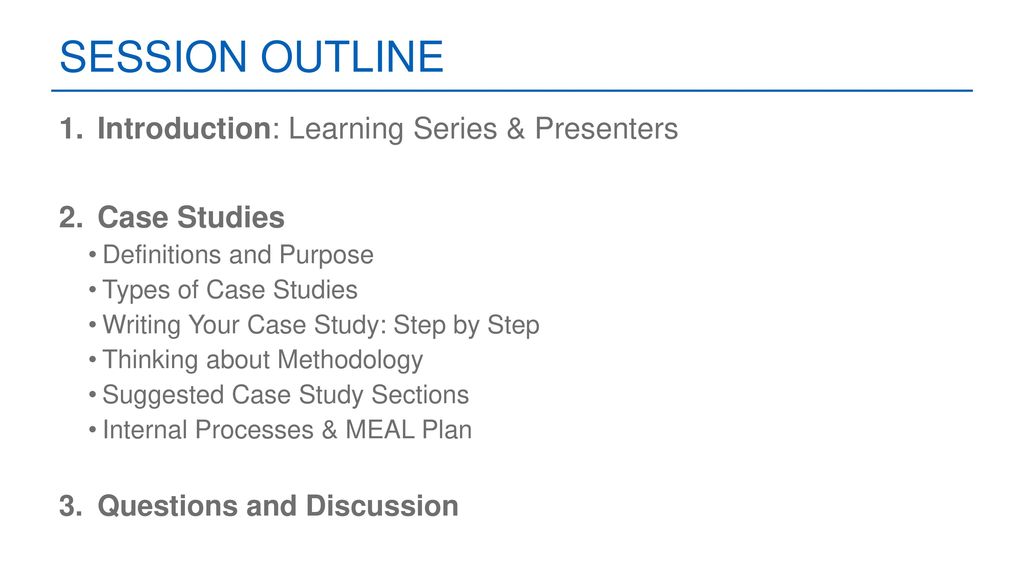Click the Learning Series & Presenters text
Image resolution: width=1024 pixels, height=576 pixels.
click(x=483, y=129)
